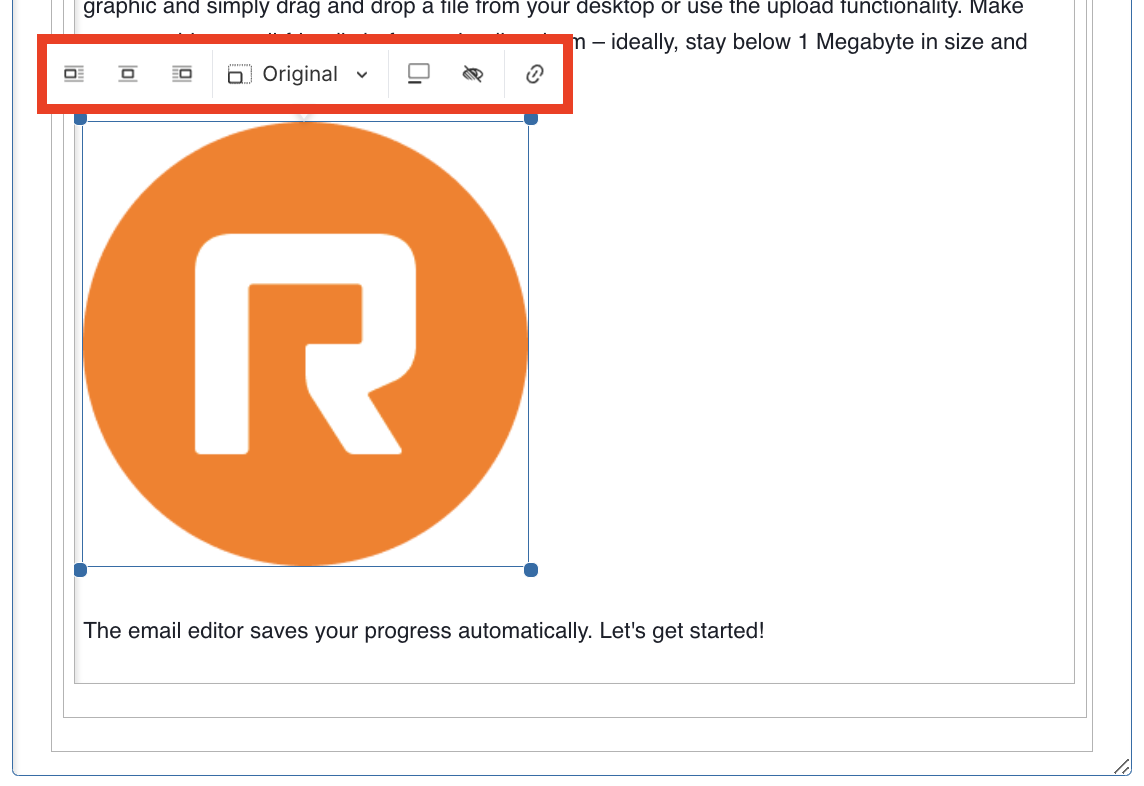This screenshot has width=1144, height=786.
Task: Center align the image
Action: click(128, 74)
